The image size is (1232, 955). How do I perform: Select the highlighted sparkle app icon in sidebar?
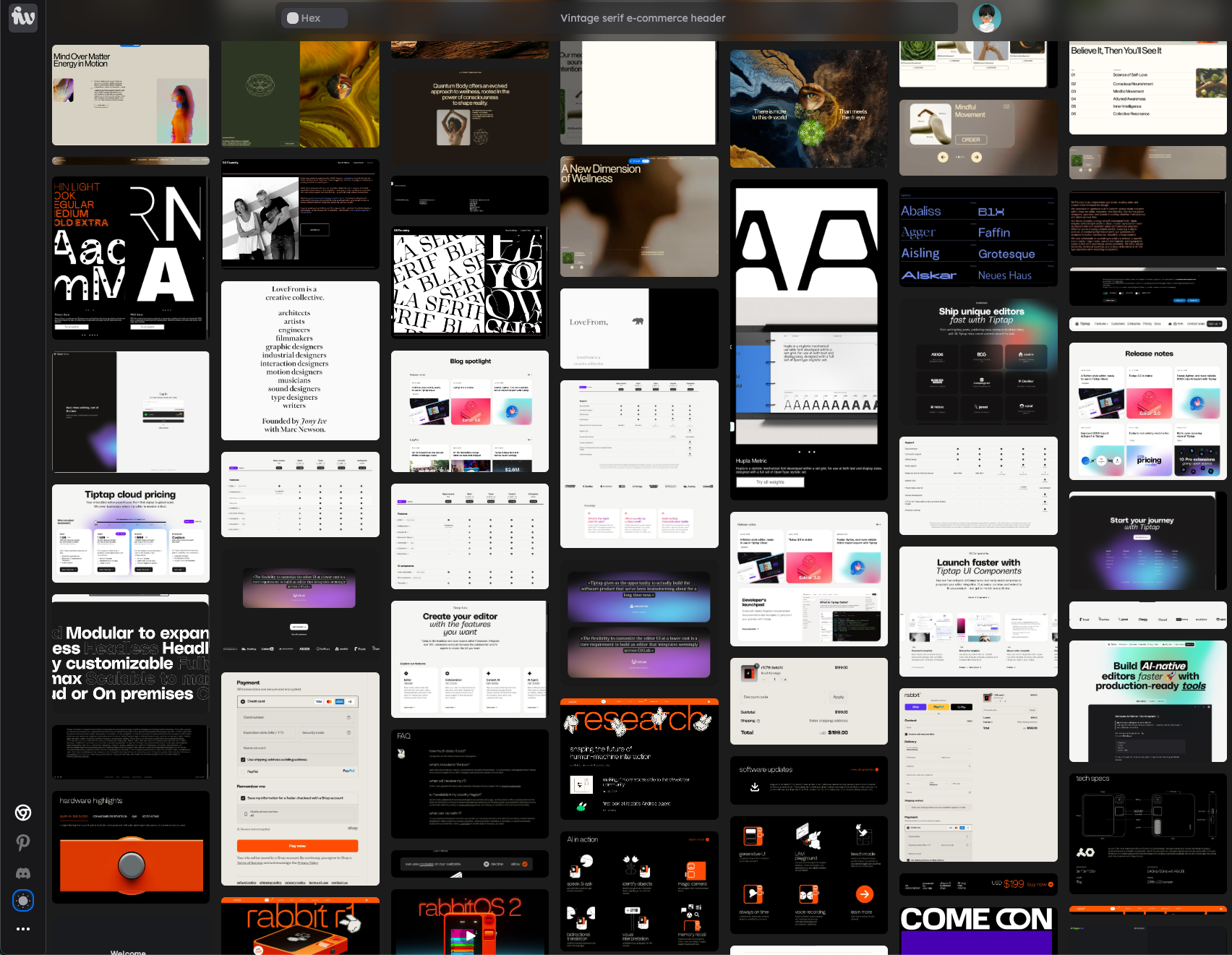[22, 900]
